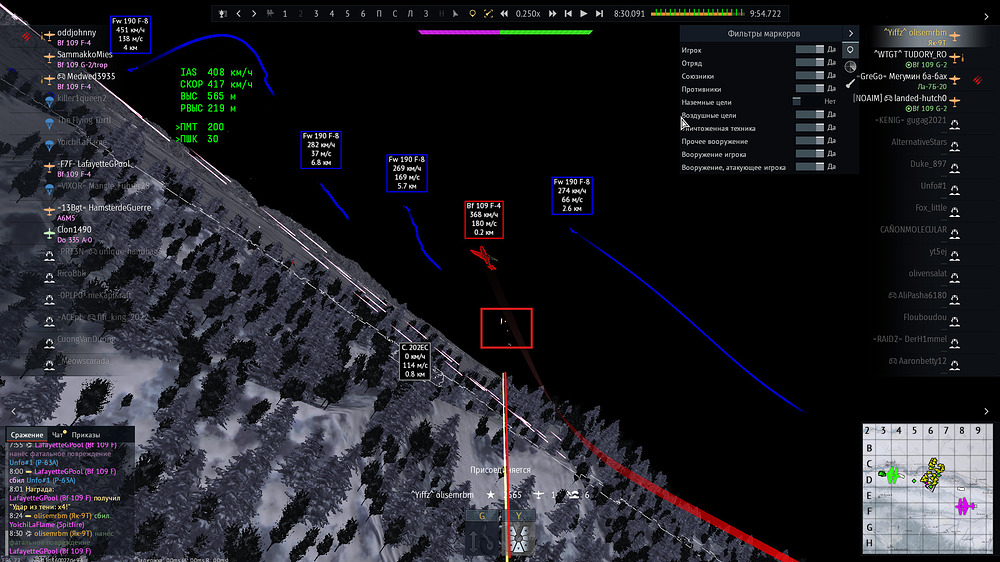Select player landed-hutch0 in right list

(x=901, y=98)
